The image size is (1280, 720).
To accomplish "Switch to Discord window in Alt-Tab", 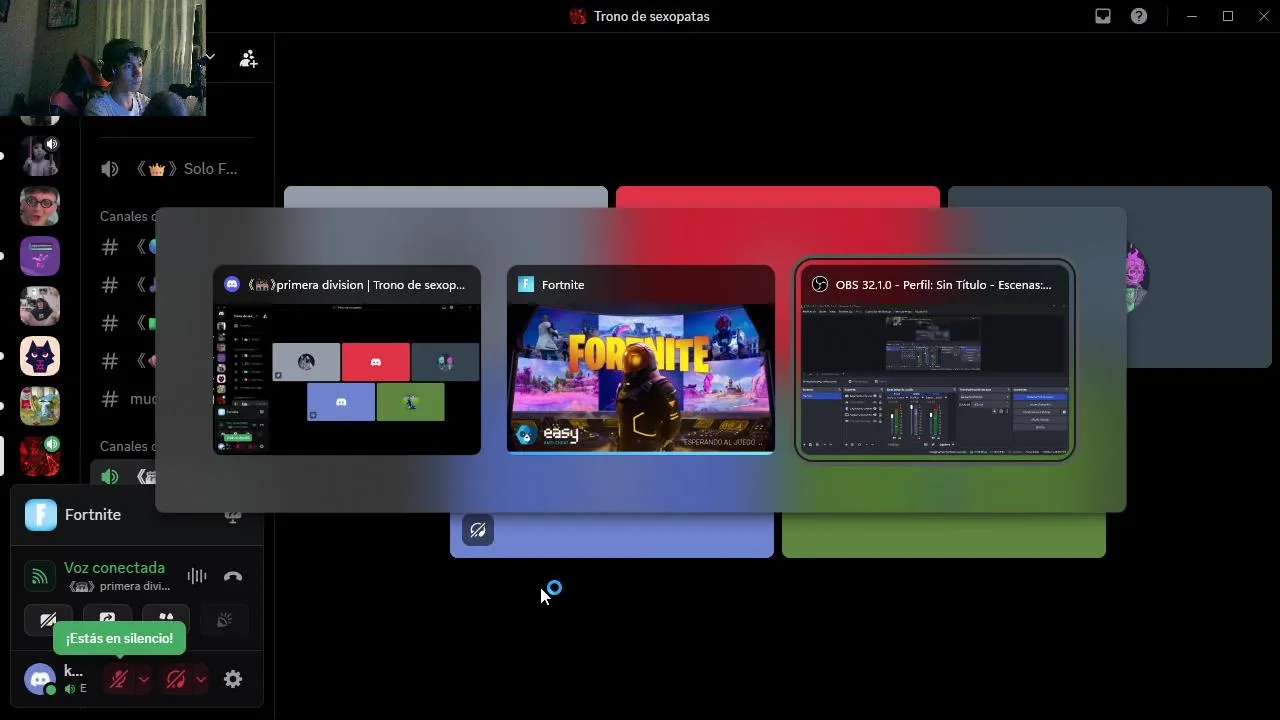I will 347,360.
